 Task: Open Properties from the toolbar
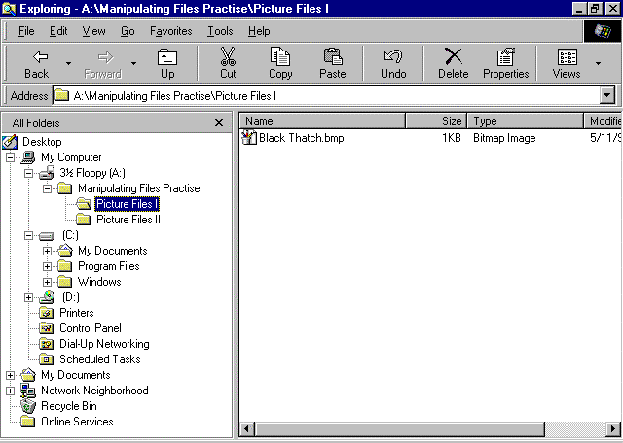click(506, 63)
